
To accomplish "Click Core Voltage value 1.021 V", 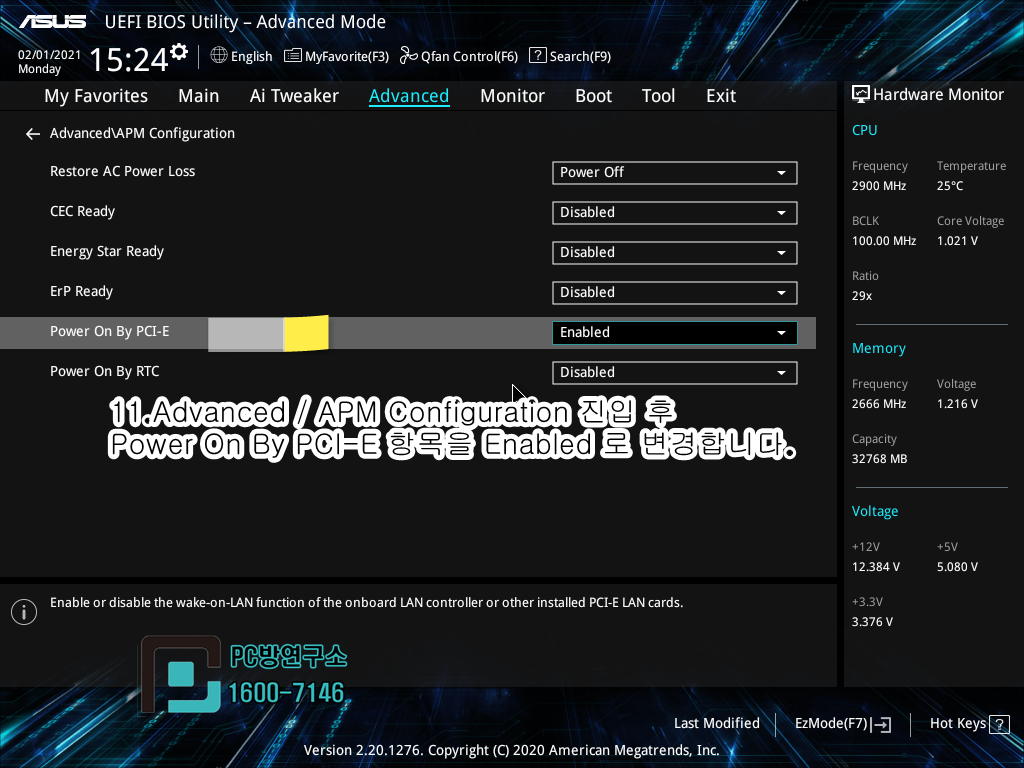I will (957, 241).
